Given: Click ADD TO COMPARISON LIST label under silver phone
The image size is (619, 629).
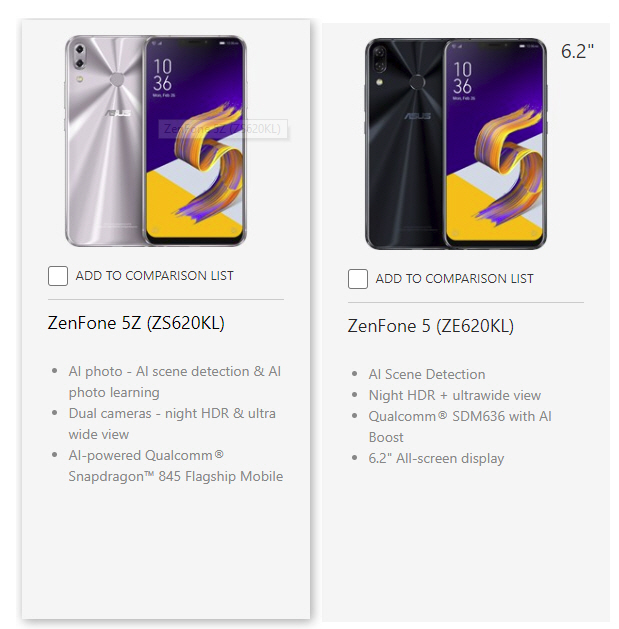Looking at the screenshot, I should click(x=154, y=276).
